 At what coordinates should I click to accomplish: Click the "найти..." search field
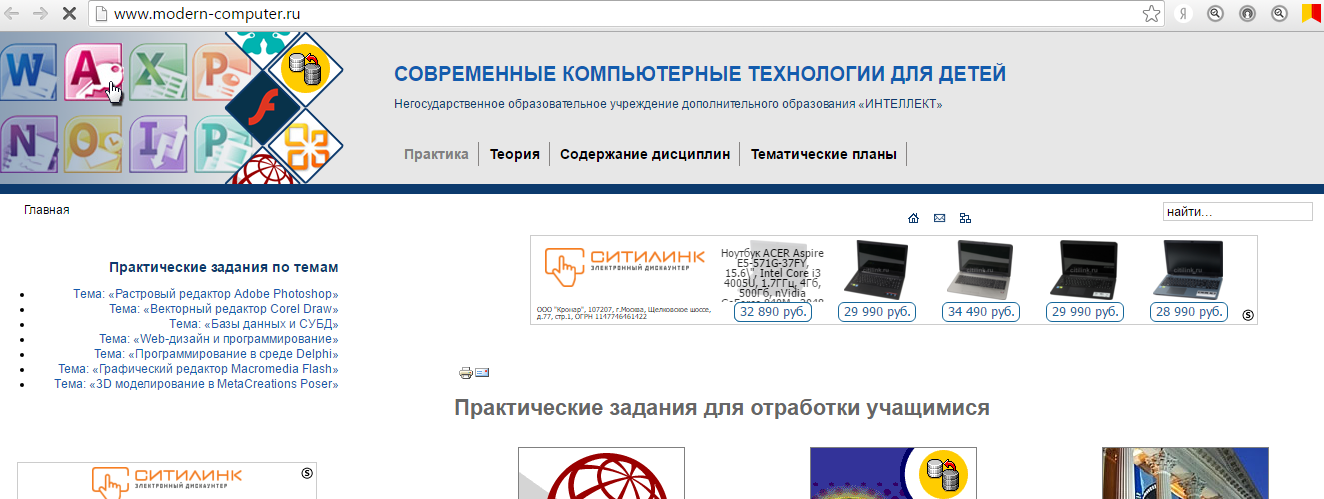pos(1237,212)
